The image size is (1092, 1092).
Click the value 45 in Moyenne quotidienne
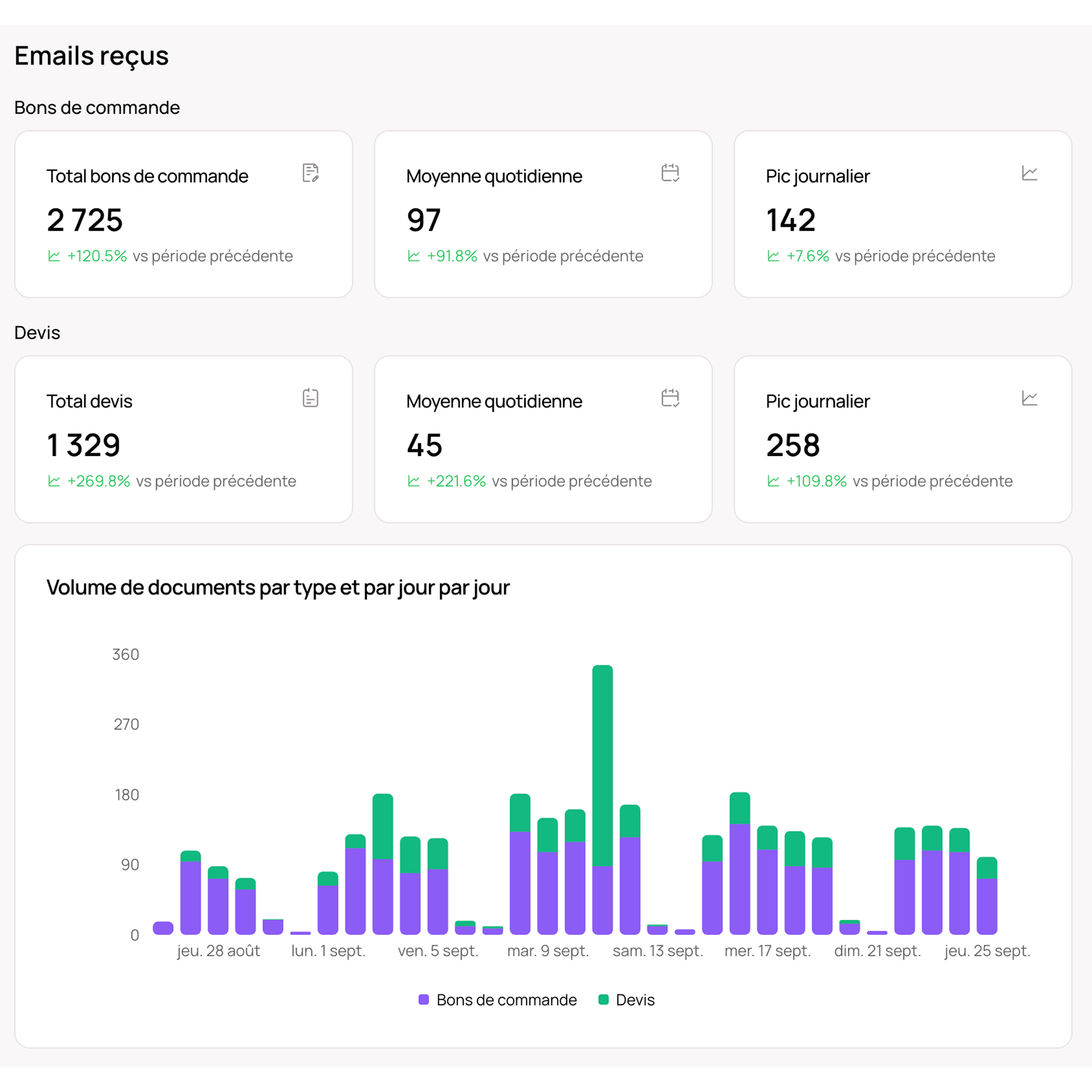coord(424,445)
